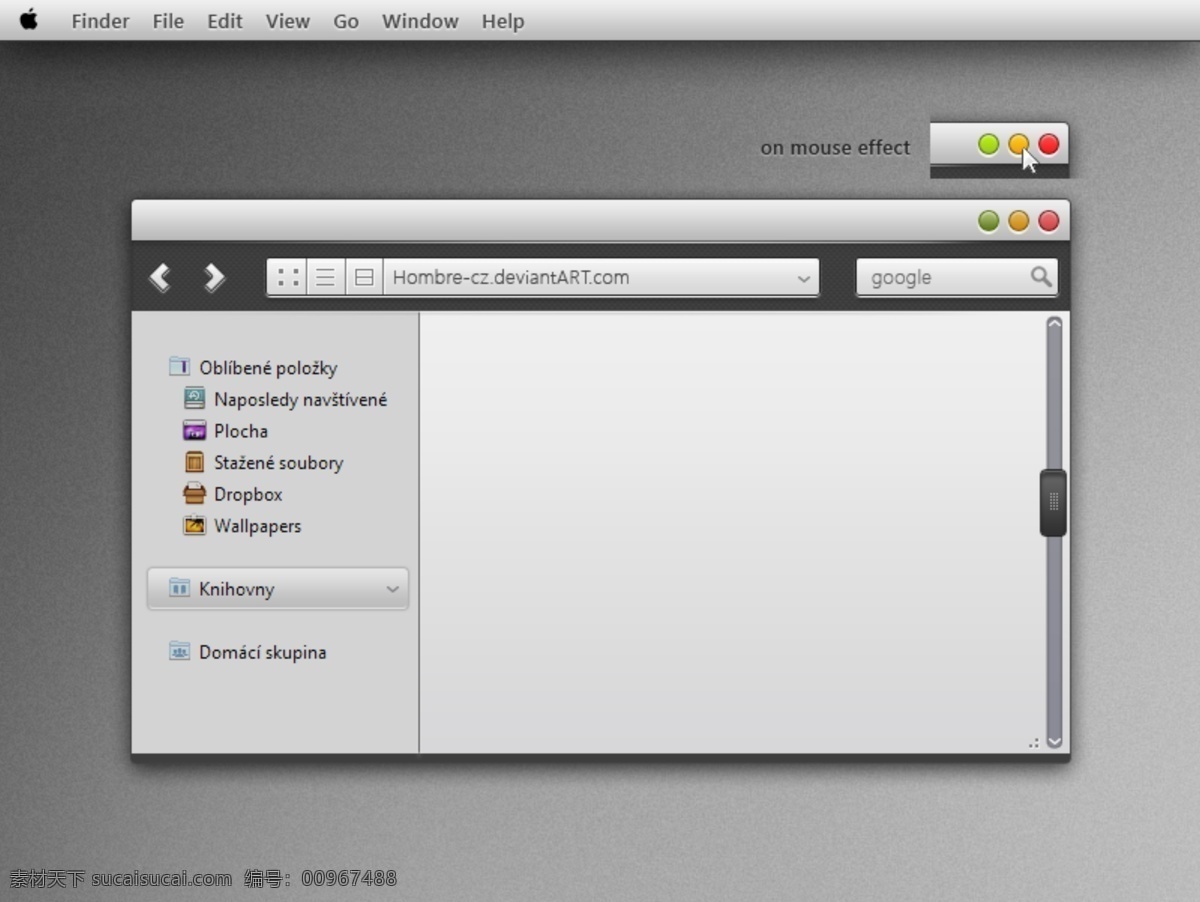The image size is (1200, 902).
Task: Open the Window menu
Action: point(420,21)
